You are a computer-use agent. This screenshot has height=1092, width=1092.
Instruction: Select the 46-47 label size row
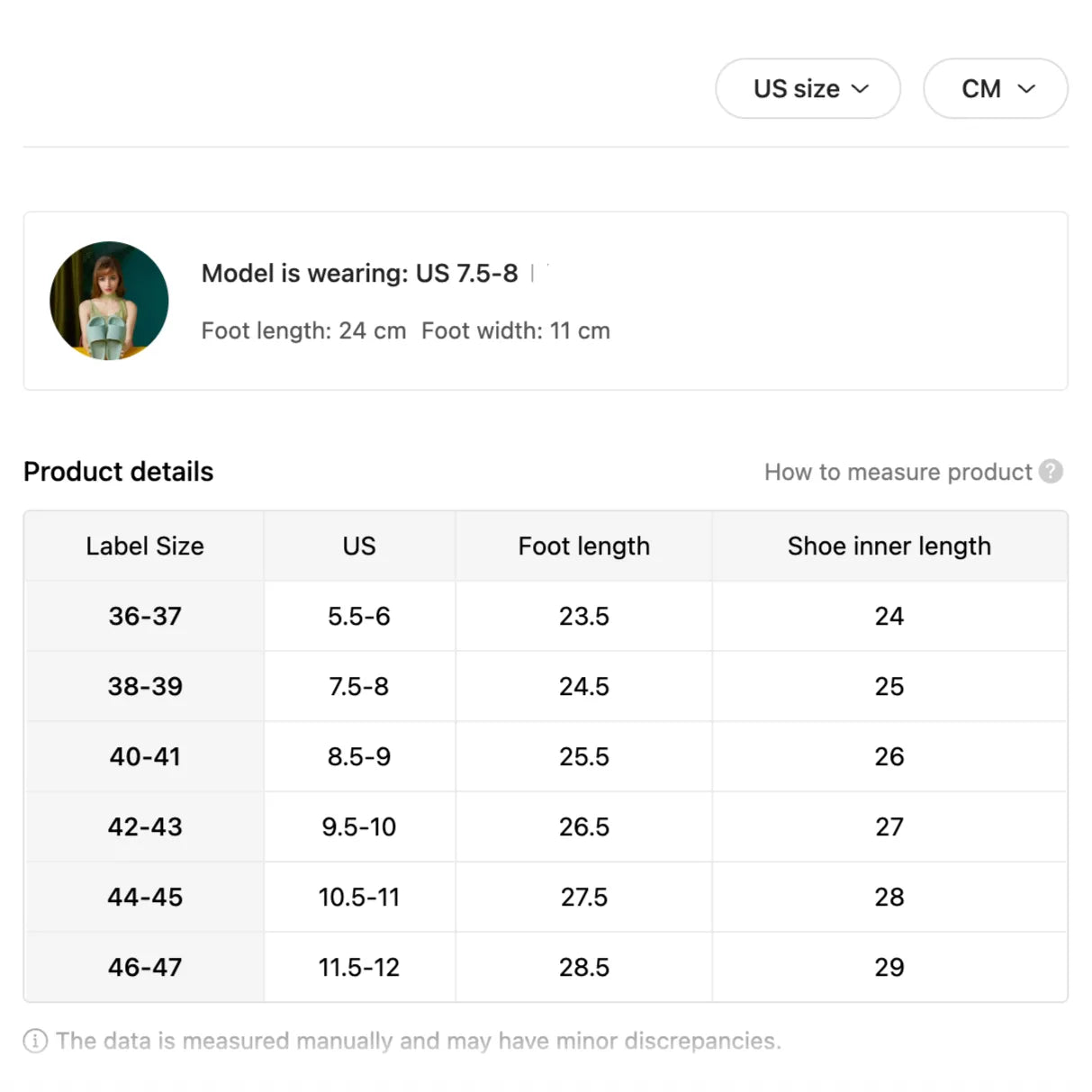click(145, 968)
